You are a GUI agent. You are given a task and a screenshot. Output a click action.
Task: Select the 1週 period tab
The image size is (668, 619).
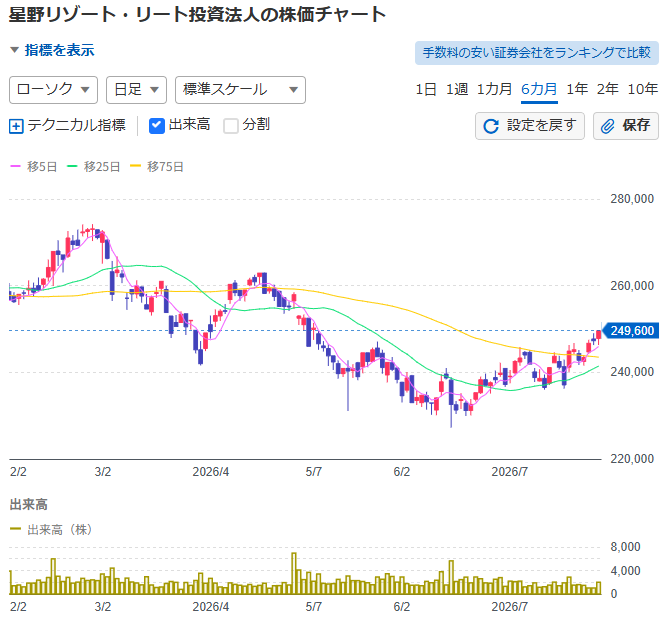[457, 89]
